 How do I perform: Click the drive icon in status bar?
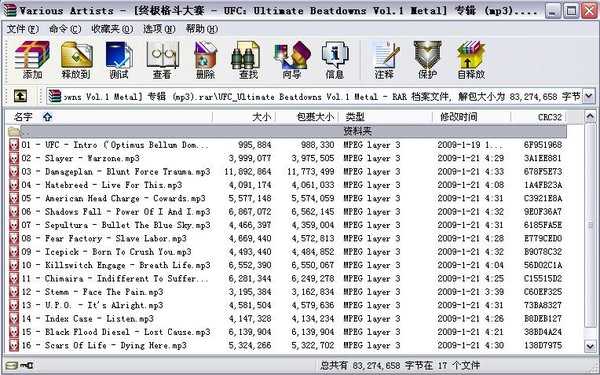pyautogui.click(x=11, y=365)
